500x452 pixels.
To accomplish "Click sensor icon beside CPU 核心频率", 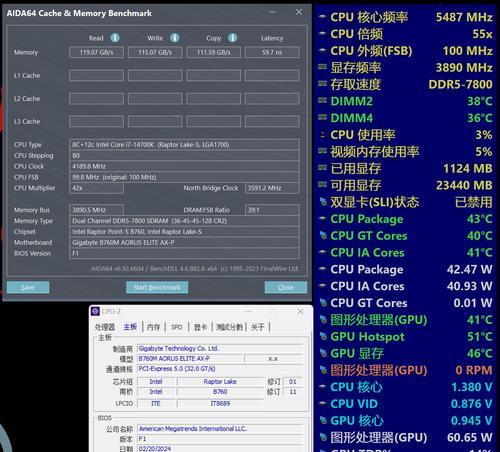I will (322, 16).
